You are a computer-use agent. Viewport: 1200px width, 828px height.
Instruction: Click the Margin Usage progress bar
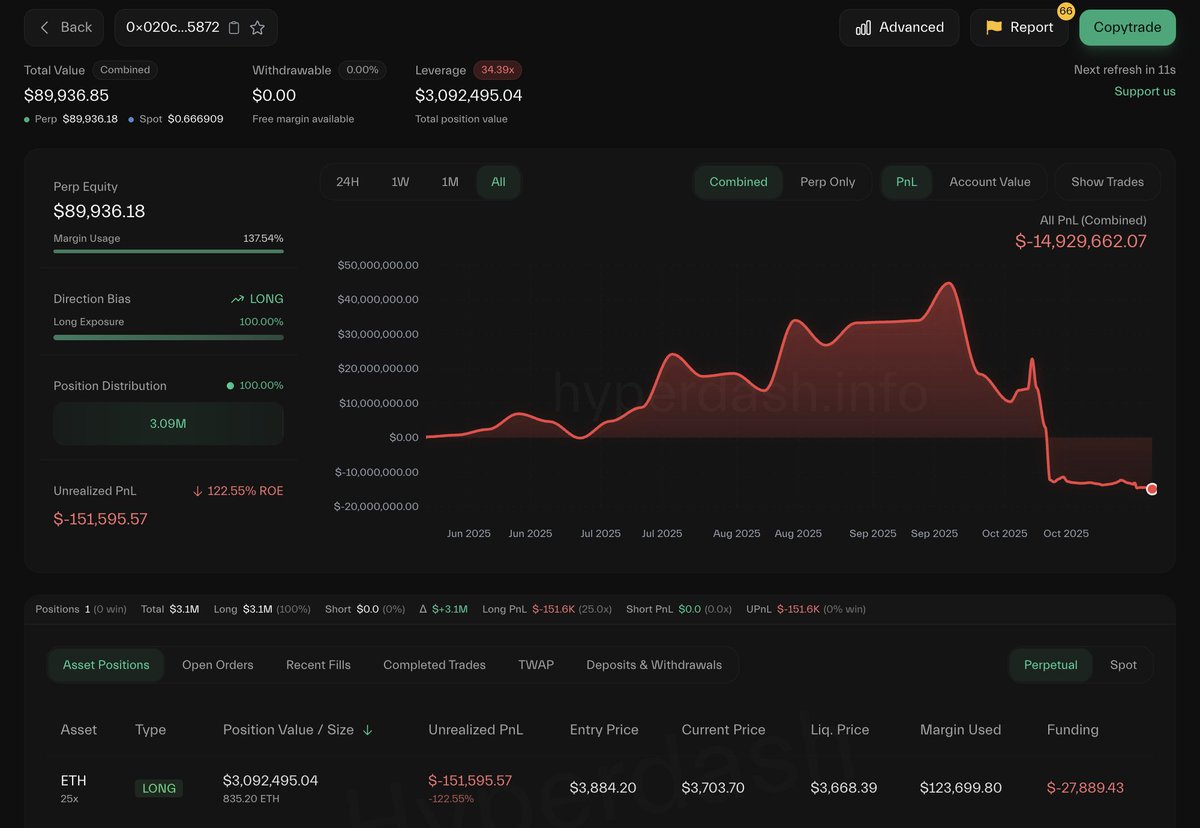pyautogui.click(x=168, y=251)
